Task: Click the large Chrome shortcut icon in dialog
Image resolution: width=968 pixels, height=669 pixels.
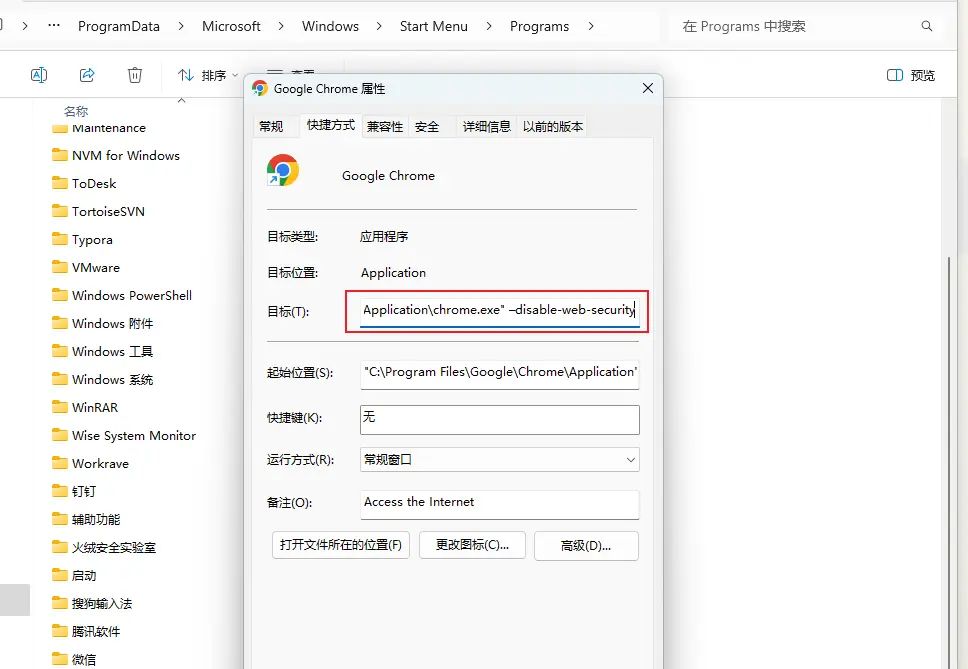Action: (x=283, y=170)
